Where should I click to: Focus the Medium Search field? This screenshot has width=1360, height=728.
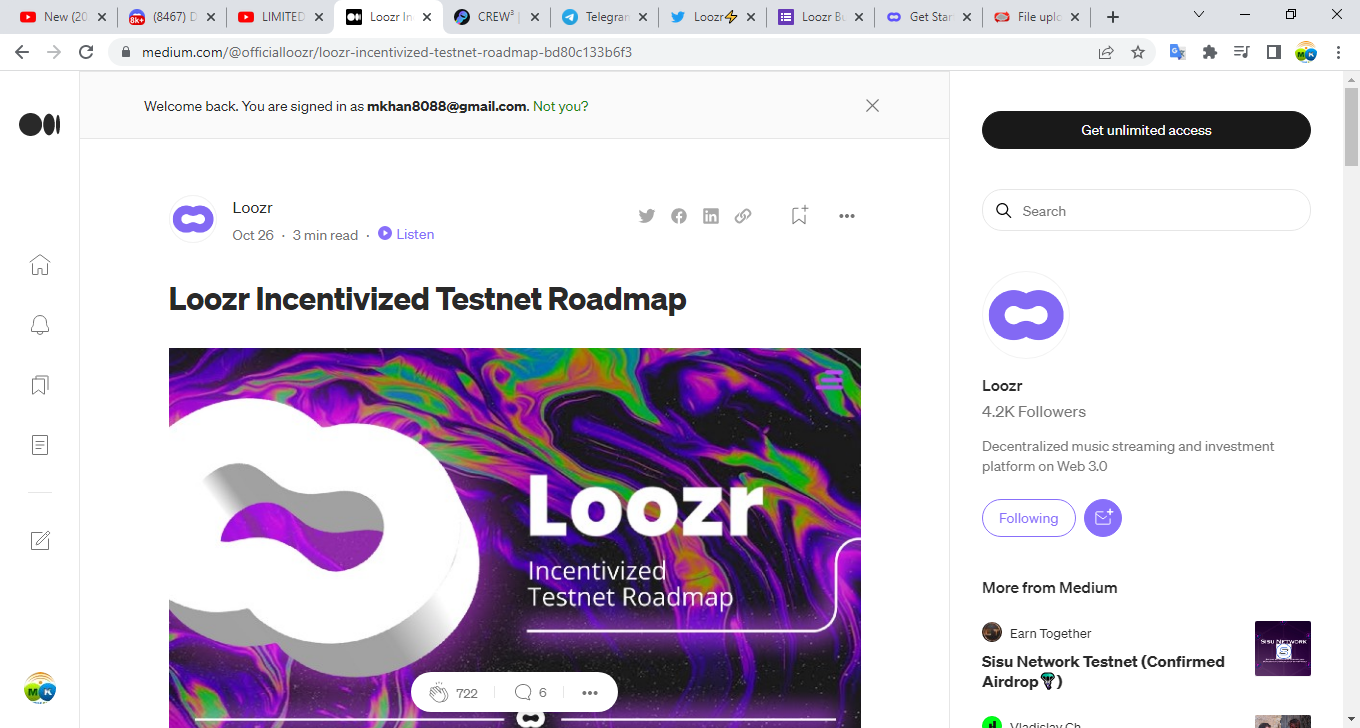point(1146,211)
